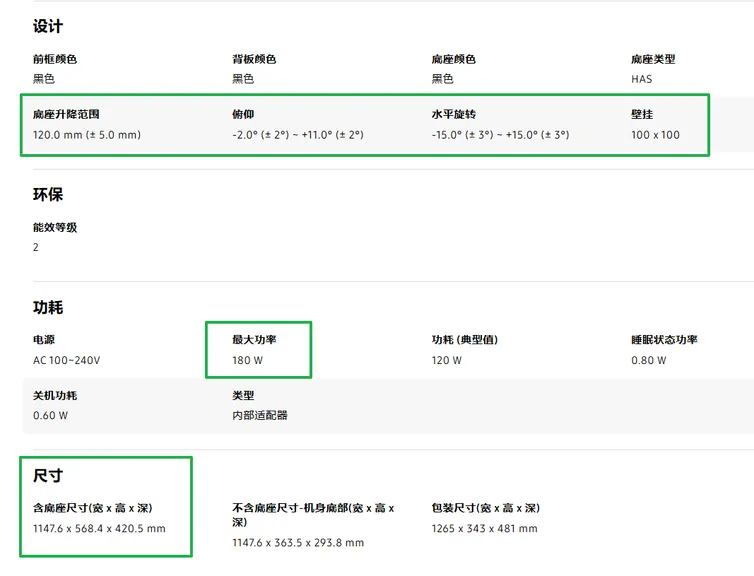Click the 背板颜色 label
This screenshot has width=754, height=576.
(254, 59)
